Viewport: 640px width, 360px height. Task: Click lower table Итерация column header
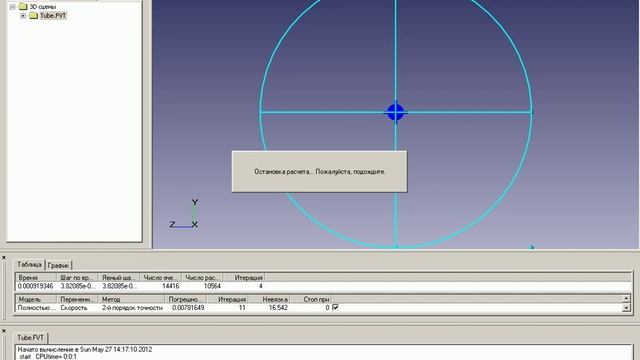coord(227,299)
